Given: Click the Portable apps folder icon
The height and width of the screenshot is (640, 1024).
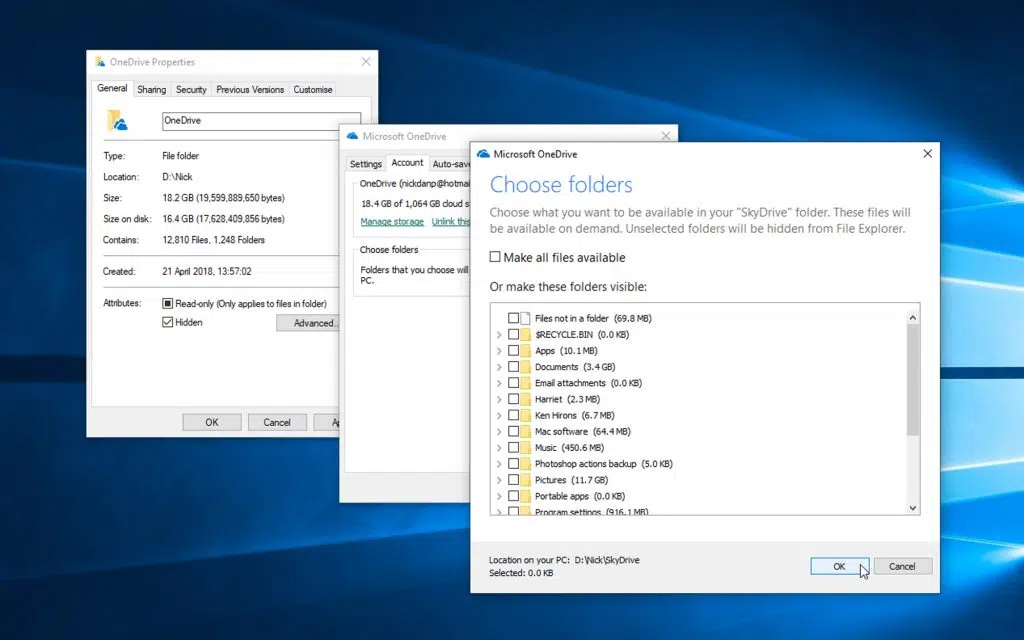Looking at the screenshot, I should click(526, 496).
